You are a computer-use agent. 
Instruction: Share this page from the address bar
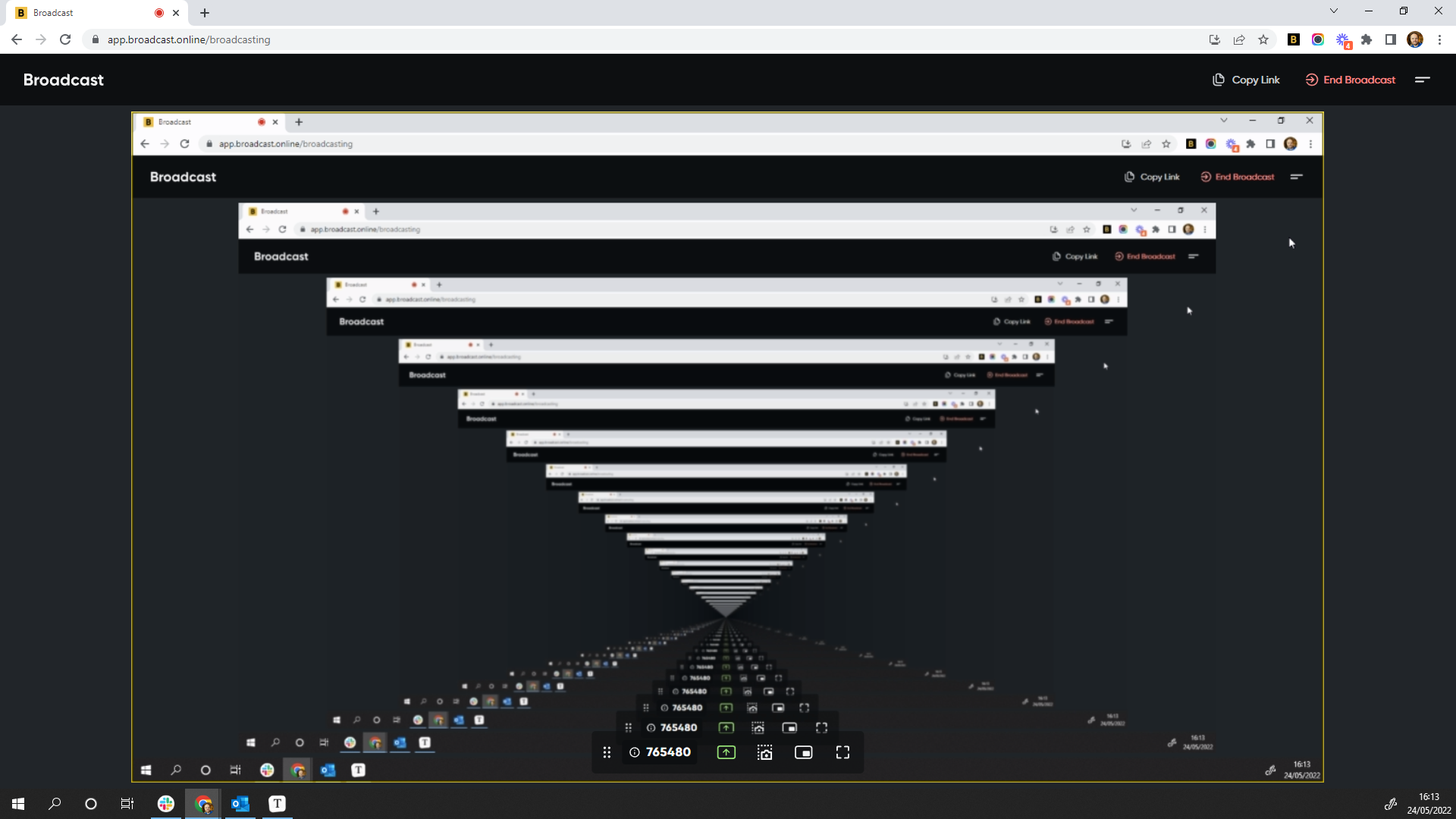pyautogui.click(x=1239, y=39)
